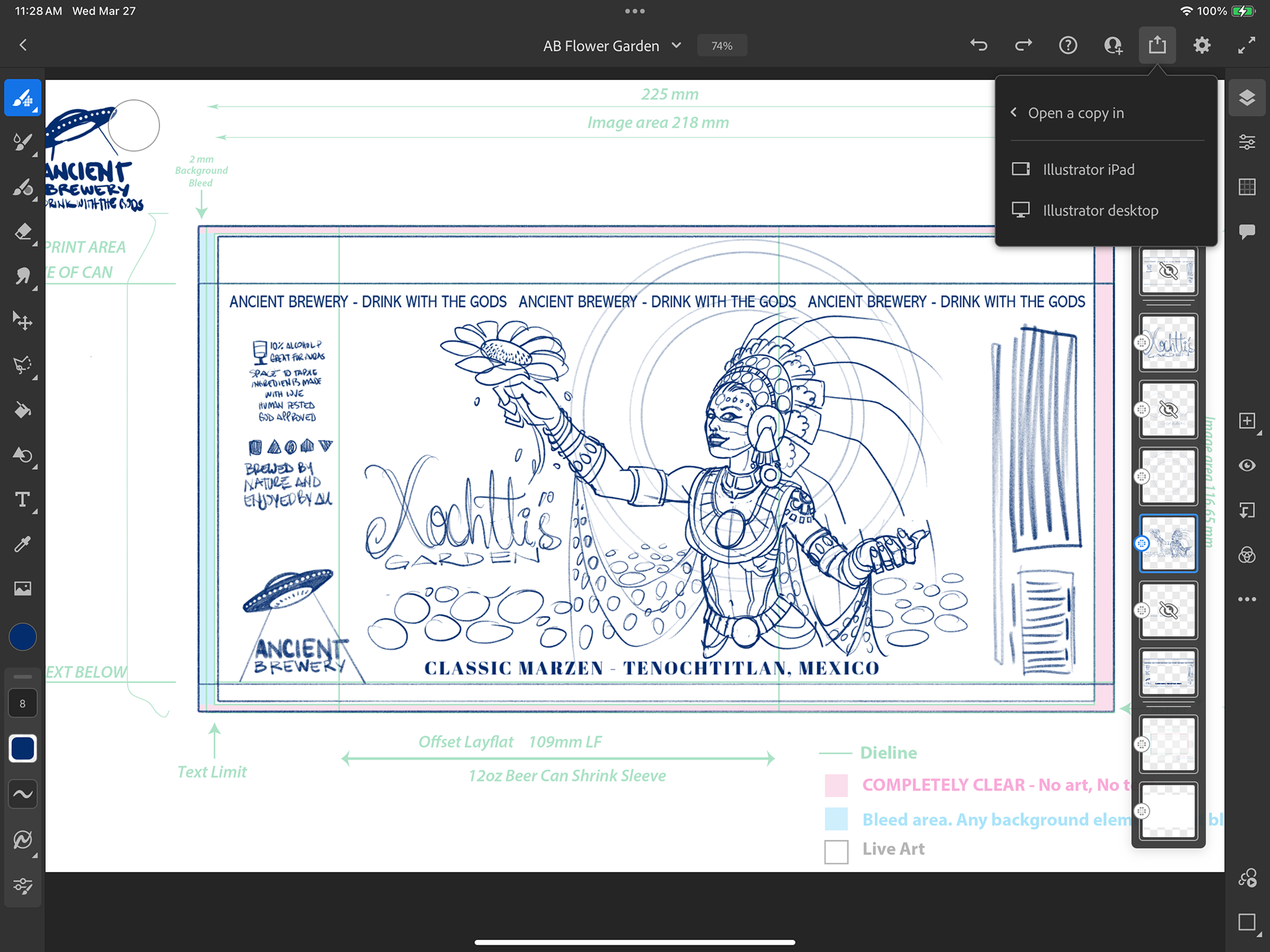
Task: Open the Motion panel icon
Action: pyautogui.click(x=1247, y=878)
